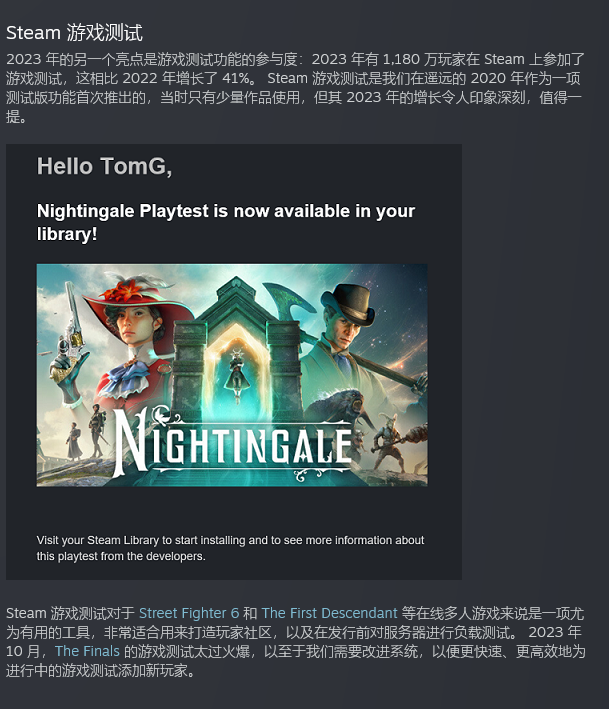Follow The Finals hyperlink
Image resolution: width=609 pixels, height=709 pixels.
click(x=87, y=651)
